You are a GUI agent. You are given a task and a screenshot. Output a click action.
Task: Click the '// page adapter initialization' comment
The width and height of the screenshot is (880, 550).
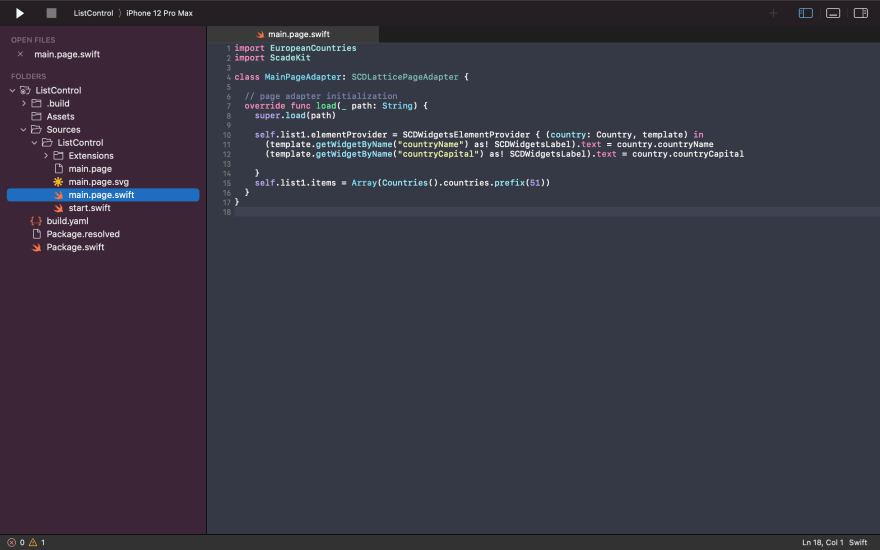(321, 96)
